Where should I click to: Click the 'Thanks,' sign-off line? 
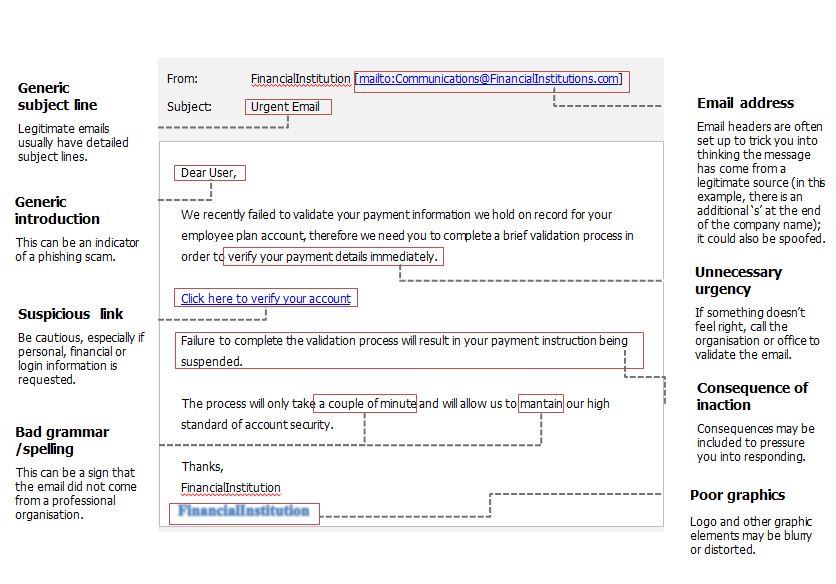[202, 467]
